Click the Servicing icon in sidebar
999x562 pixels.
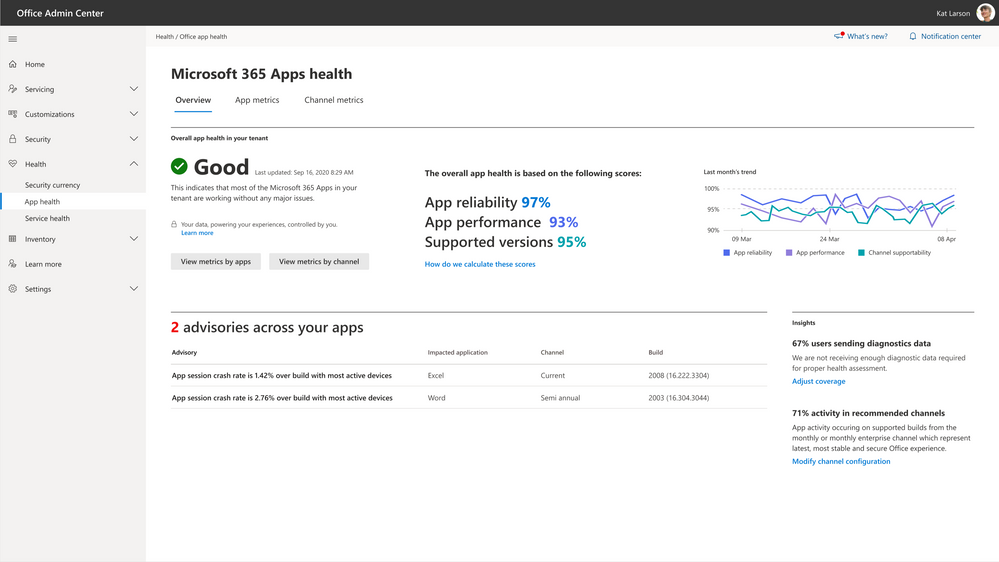coord(13,89)
